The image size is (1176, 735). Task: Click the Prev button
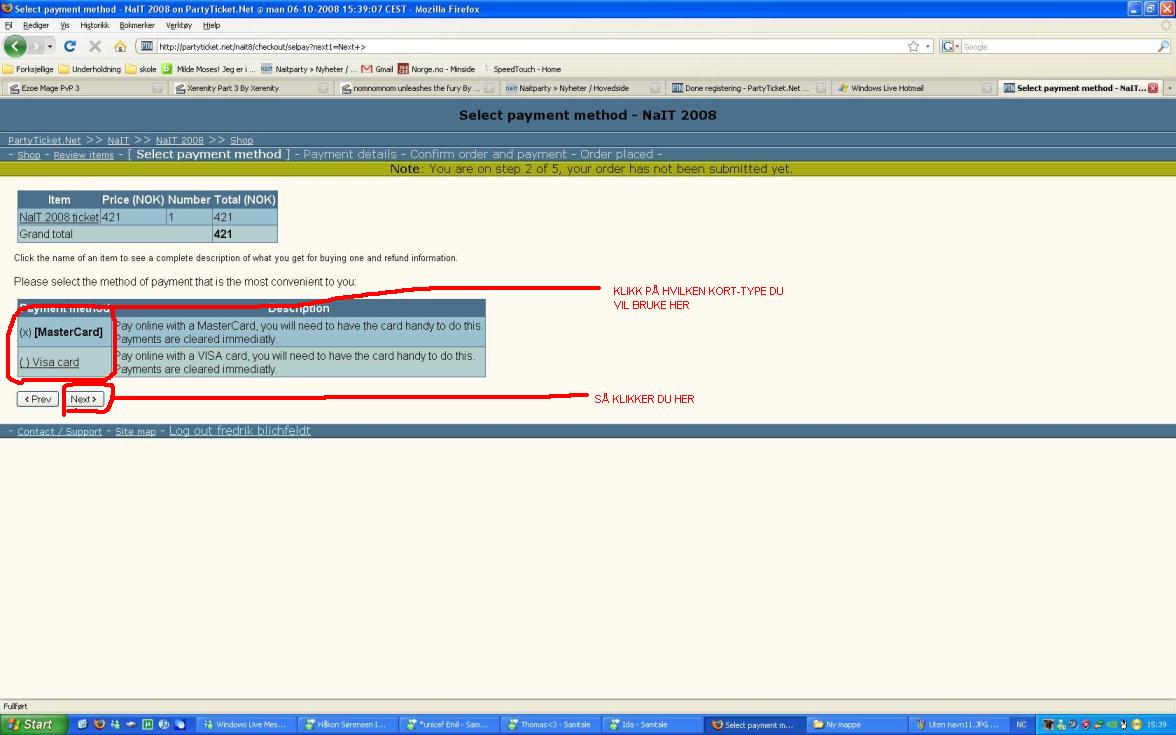38,399
